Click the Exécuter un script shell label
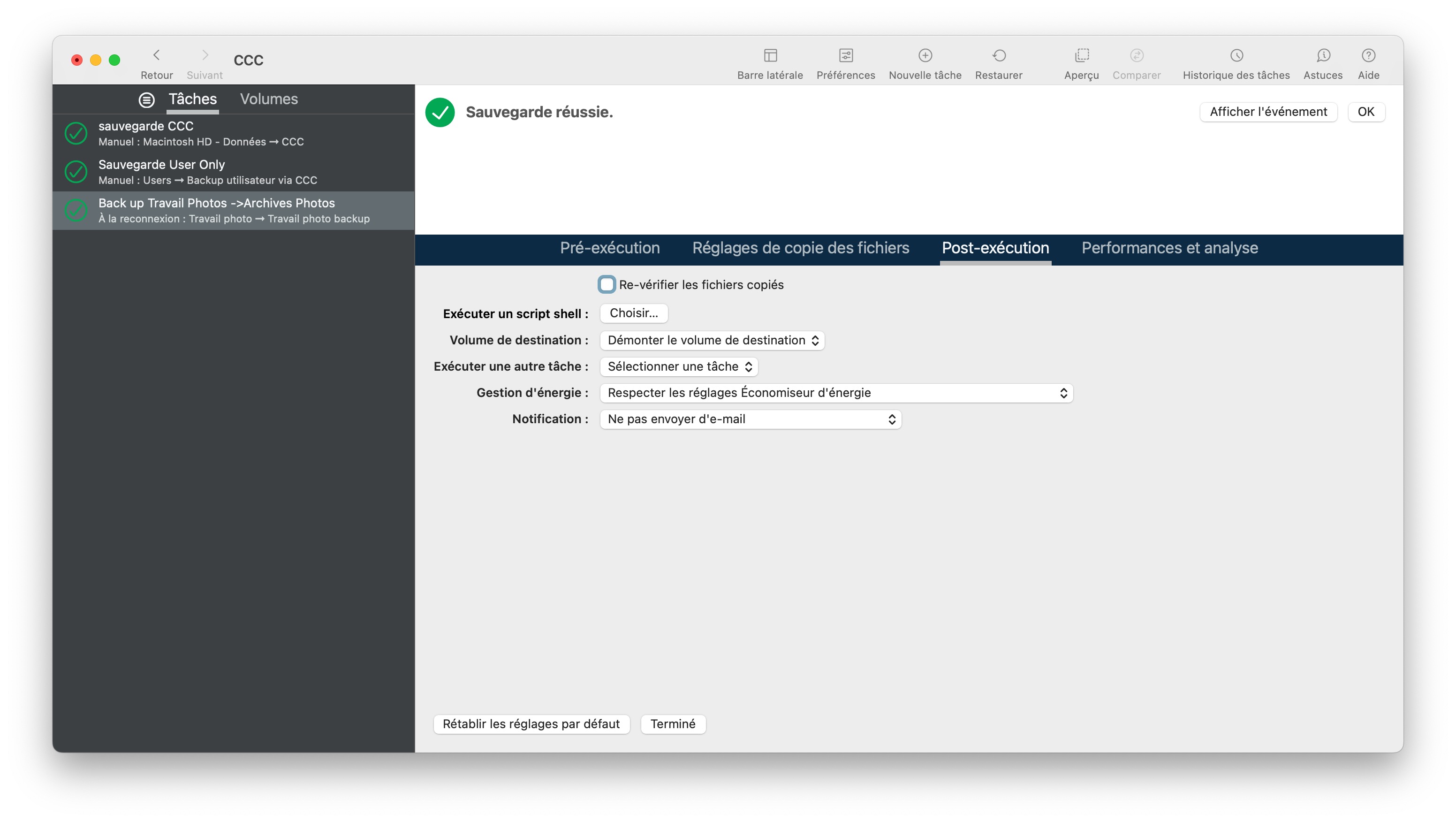Viewport: 1456px width, 822px height. pyautogui.click(x=516, y=314)
